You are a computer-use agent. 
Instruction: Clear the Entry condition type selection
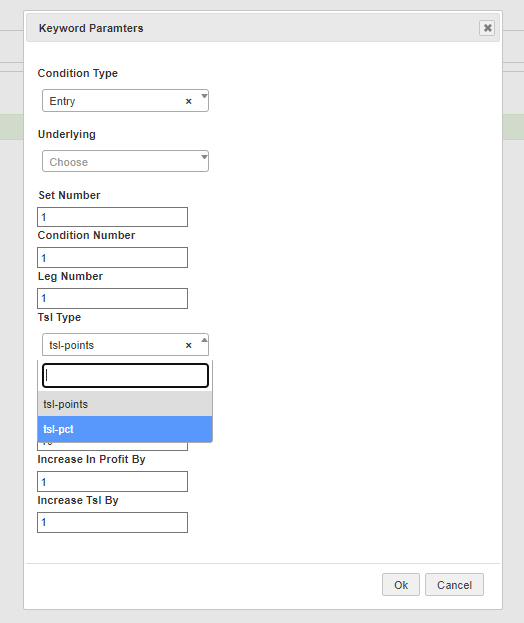(189, 101)
